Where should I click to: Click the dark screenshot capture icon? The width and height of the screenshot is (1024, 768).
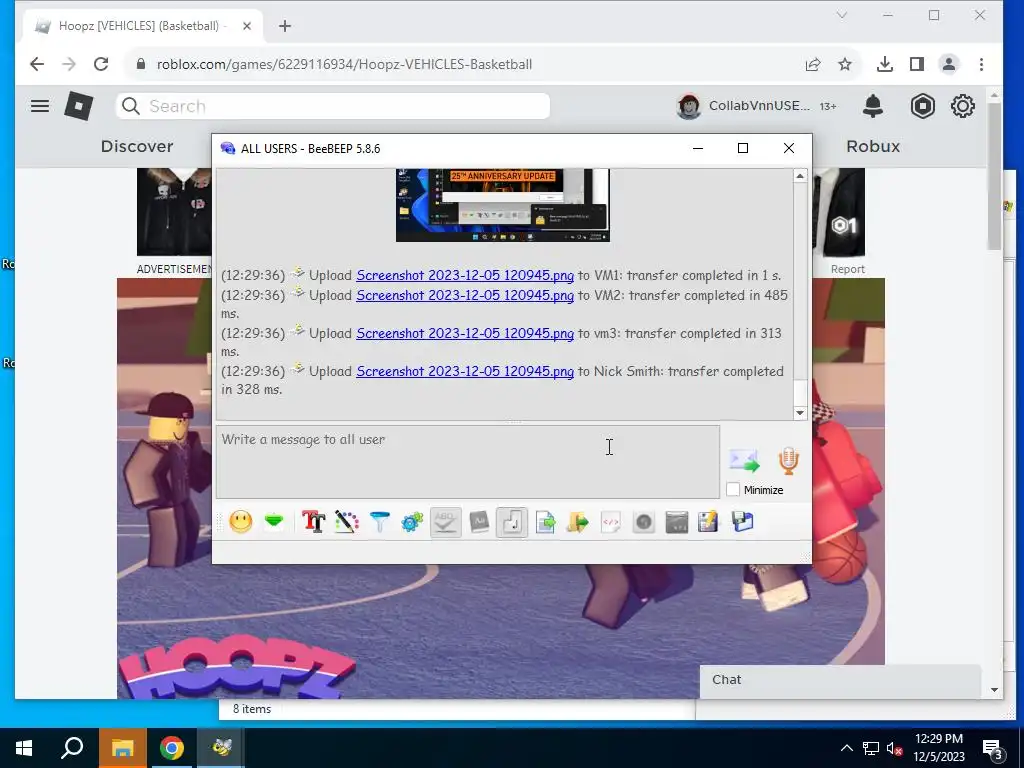pyautogui.click(x=677, y=522)
